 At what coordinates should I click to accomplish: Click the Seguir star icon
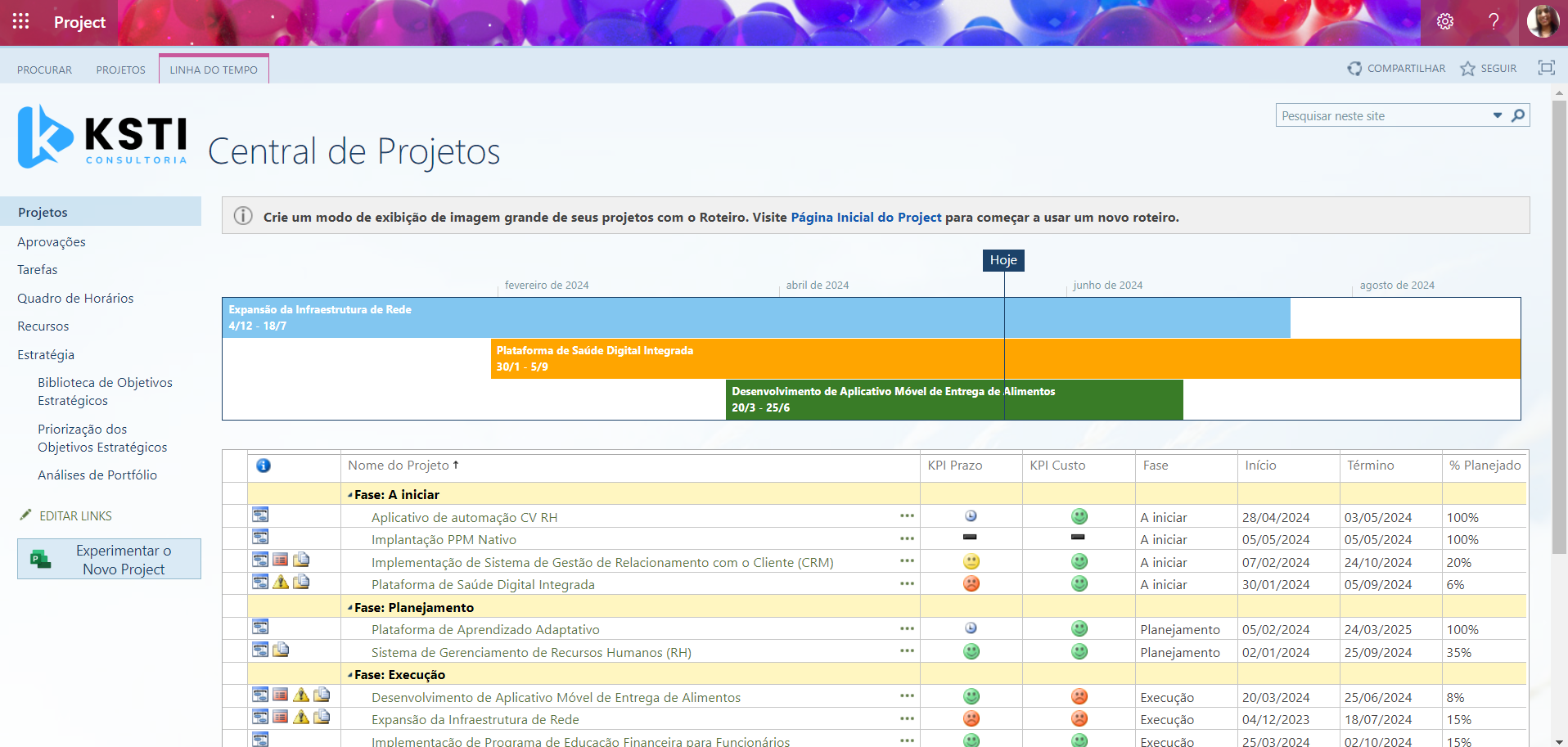(1468, 69)
